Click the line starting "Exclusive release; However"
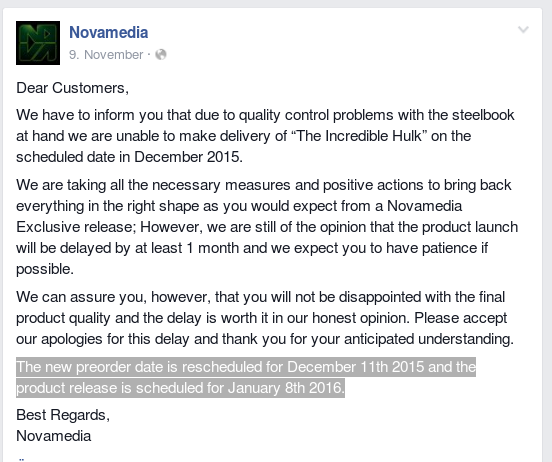 (x=267, y=227)
